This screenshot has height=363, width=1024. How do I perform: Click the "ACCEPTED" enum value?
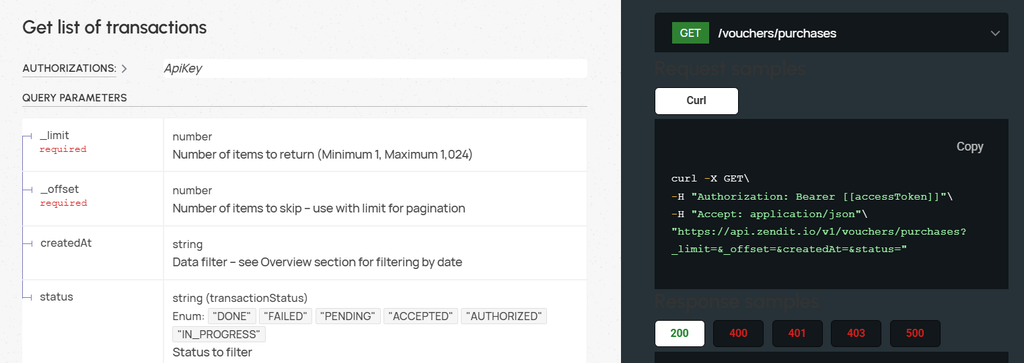[x=420, y=316]
